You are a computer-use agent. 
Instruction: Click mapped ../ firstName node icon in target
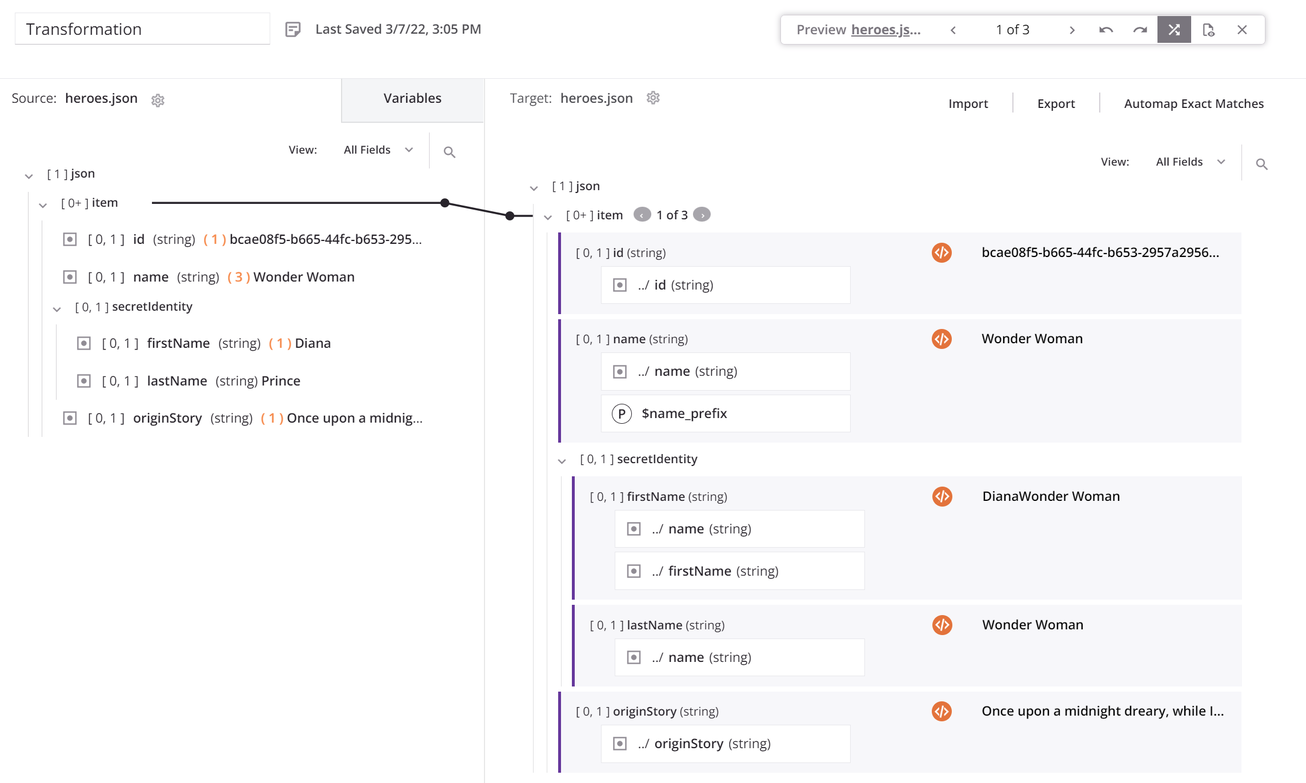point(634,571)
